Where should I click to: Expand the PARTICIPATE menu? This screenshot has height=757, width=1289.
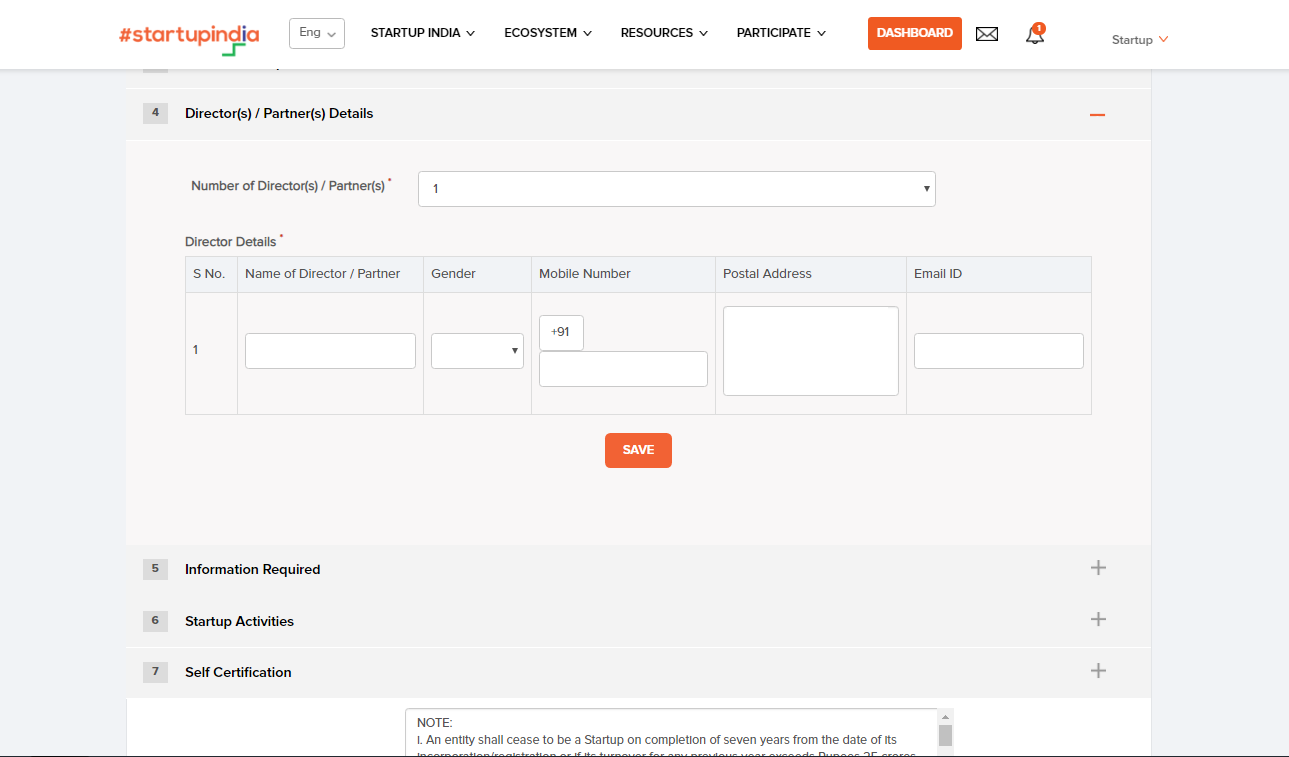click(781, 32)
